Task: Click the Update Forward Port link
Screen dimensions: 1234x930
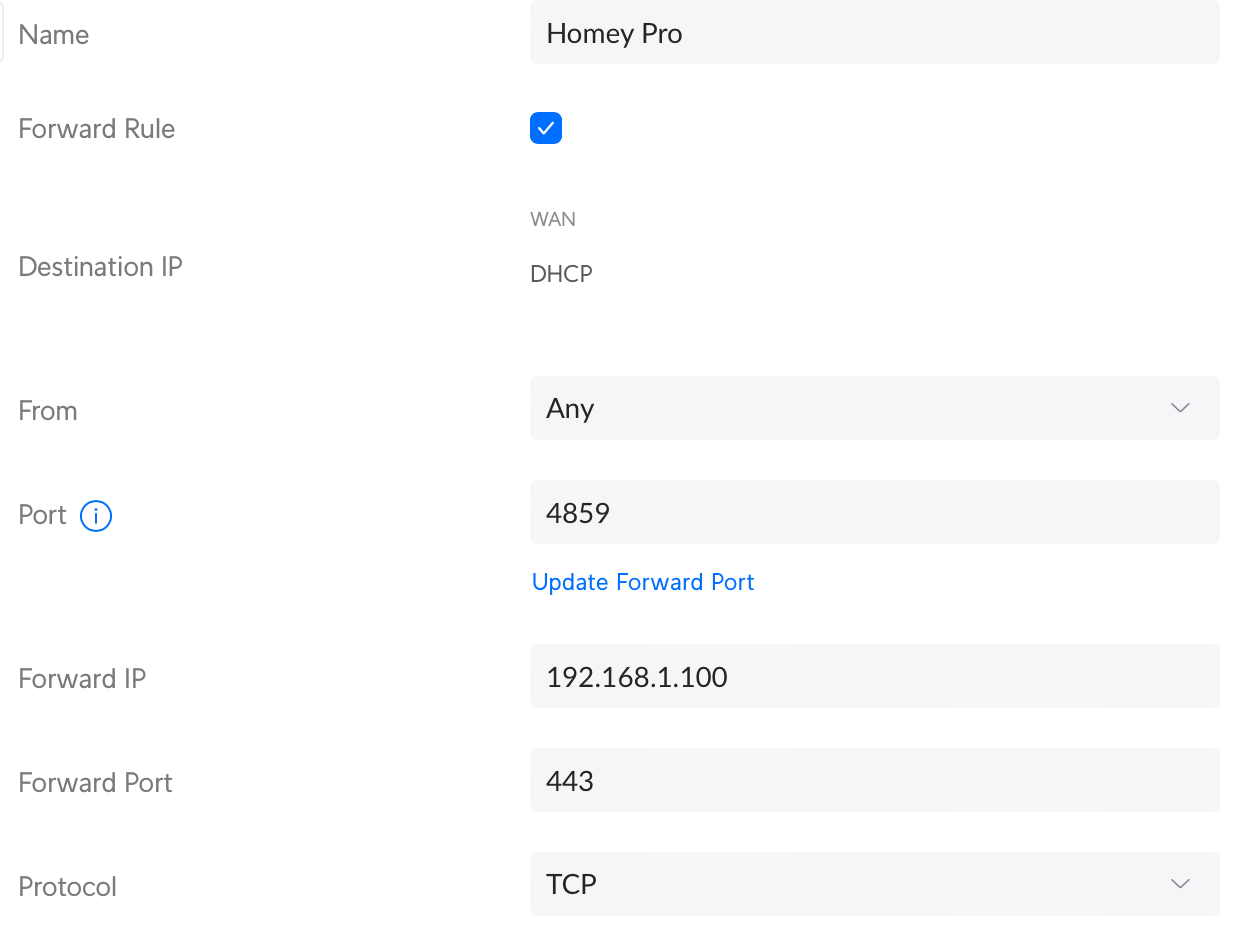Action: (x=643, y=582)
